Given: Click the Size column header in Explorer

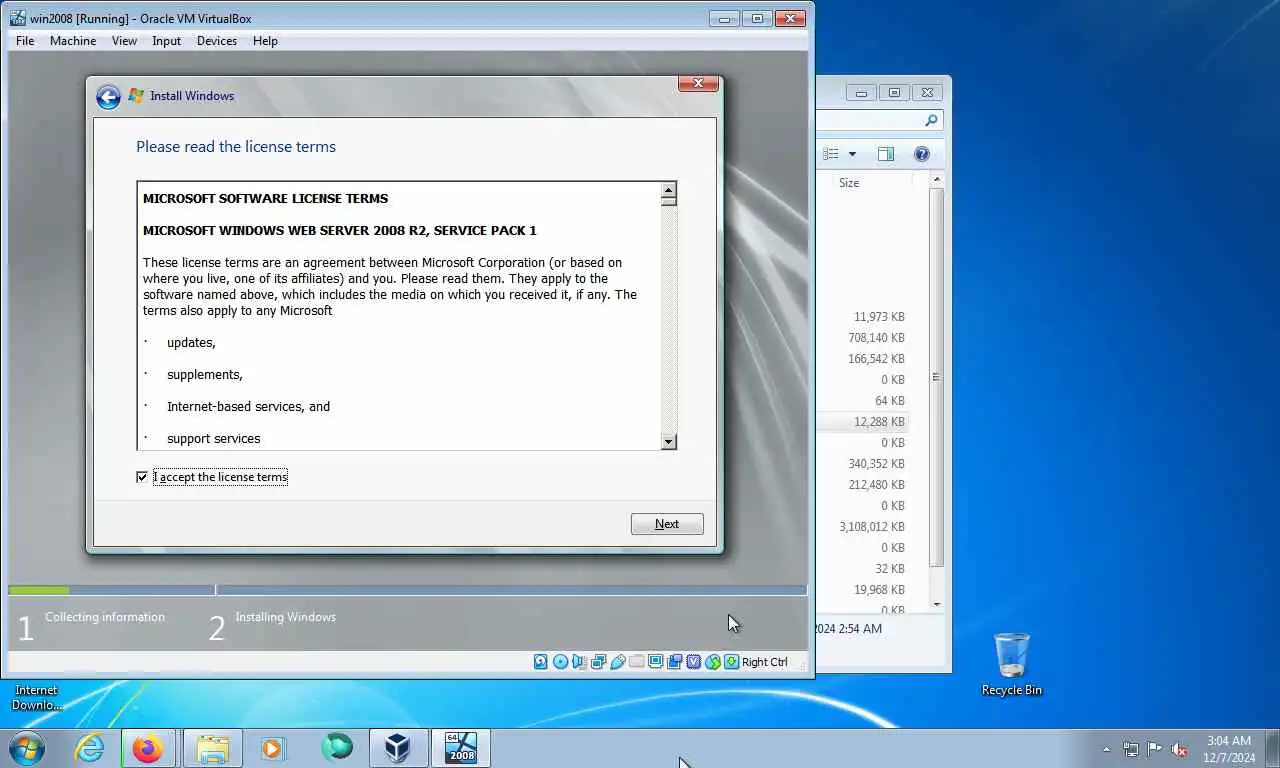Looking at the screenshot, I should pos(849,183).
